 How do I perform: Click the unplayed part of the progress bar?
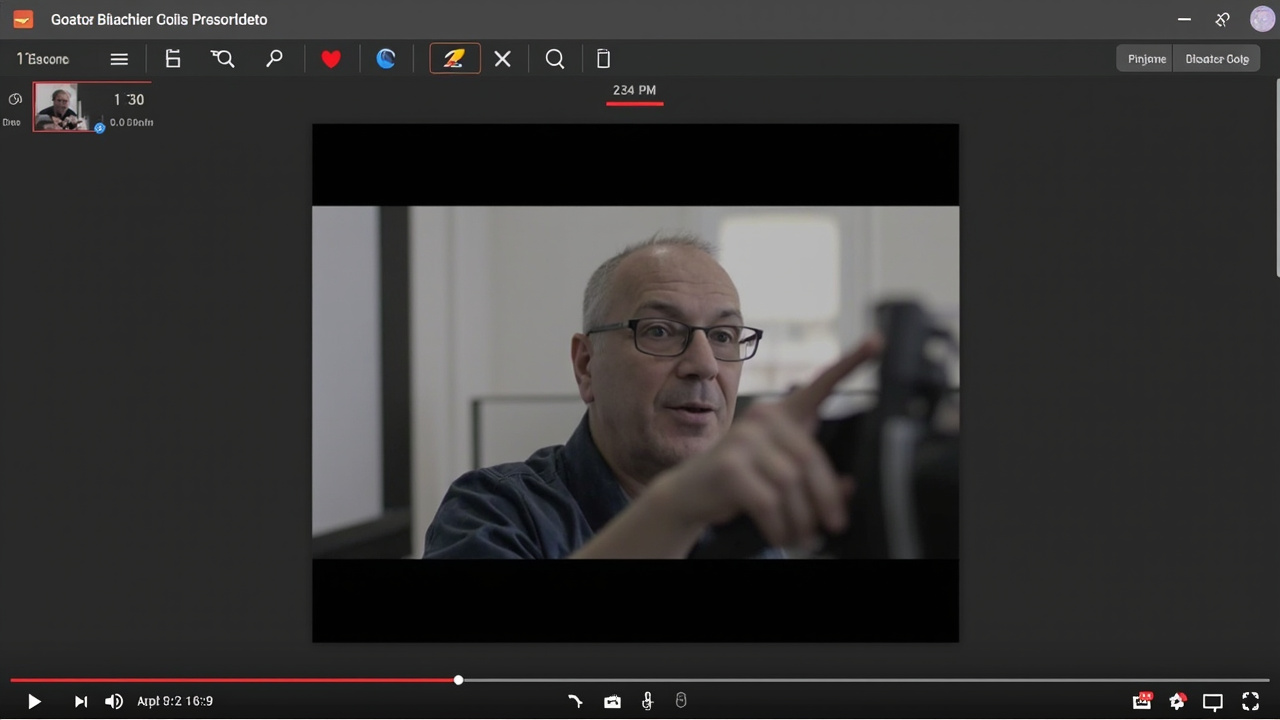pyautogui.click(x=865, y=680)
